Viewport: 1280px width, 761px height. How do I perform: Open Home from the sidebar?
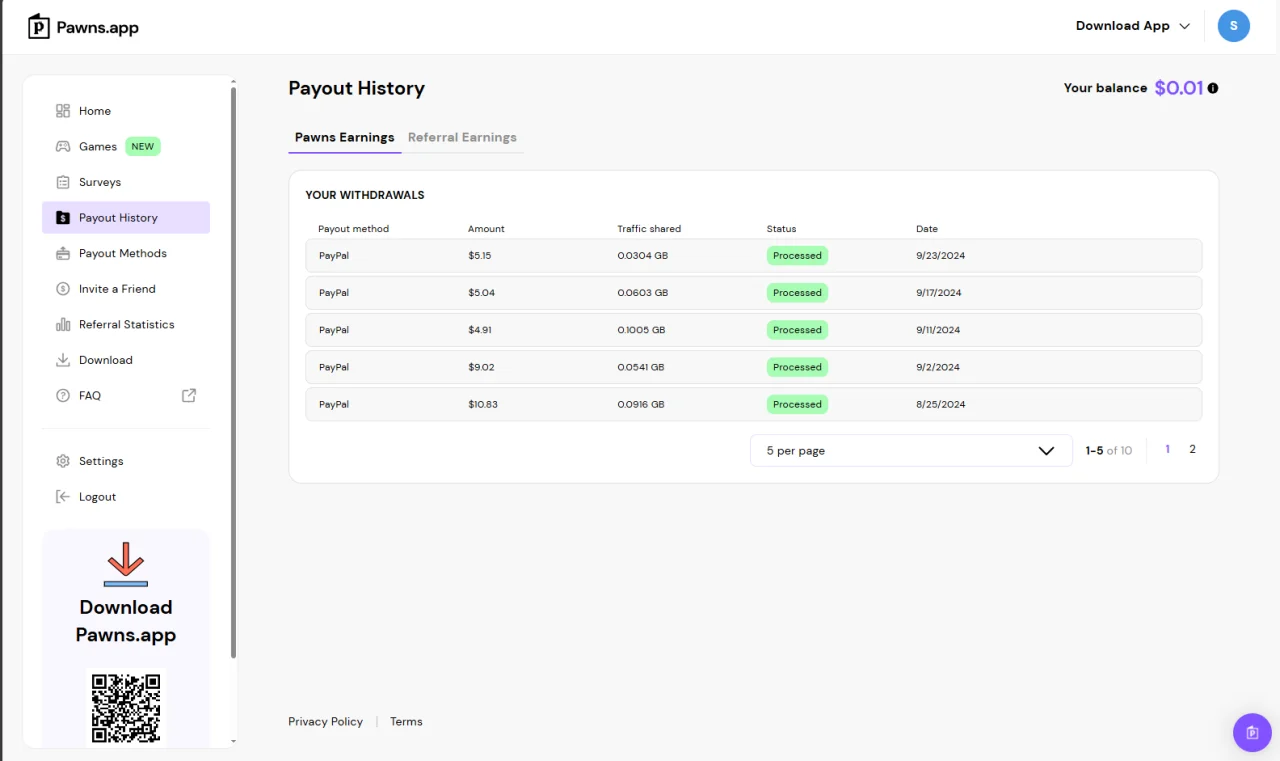[95, 111]
